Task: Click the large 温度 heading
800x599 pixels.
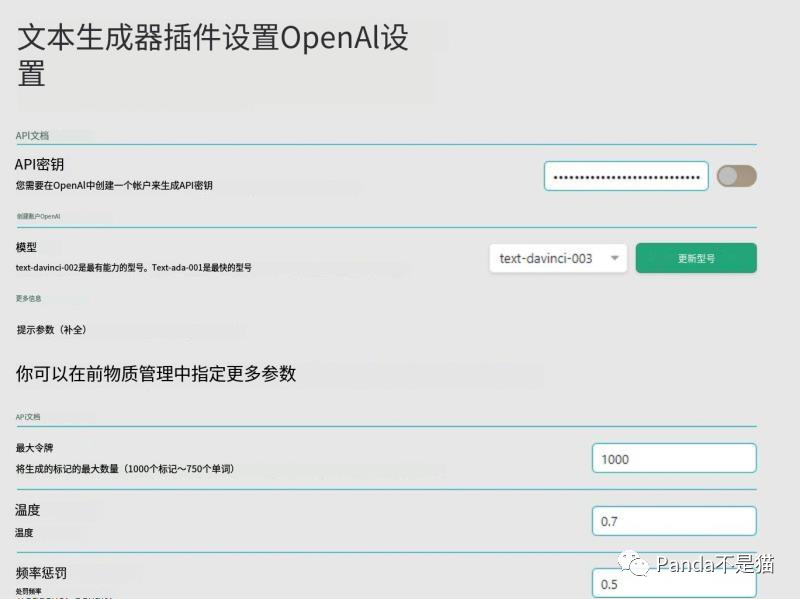Action: click(x=28, y=510)
